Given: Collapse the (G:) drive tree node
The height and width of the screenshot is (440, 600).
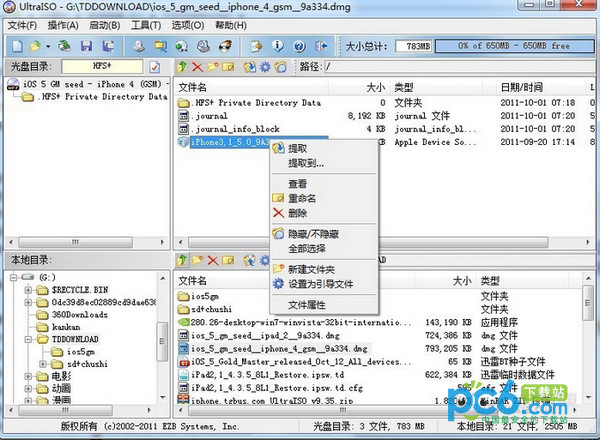Looking at the screenshot, I should (x=14, y=277).
